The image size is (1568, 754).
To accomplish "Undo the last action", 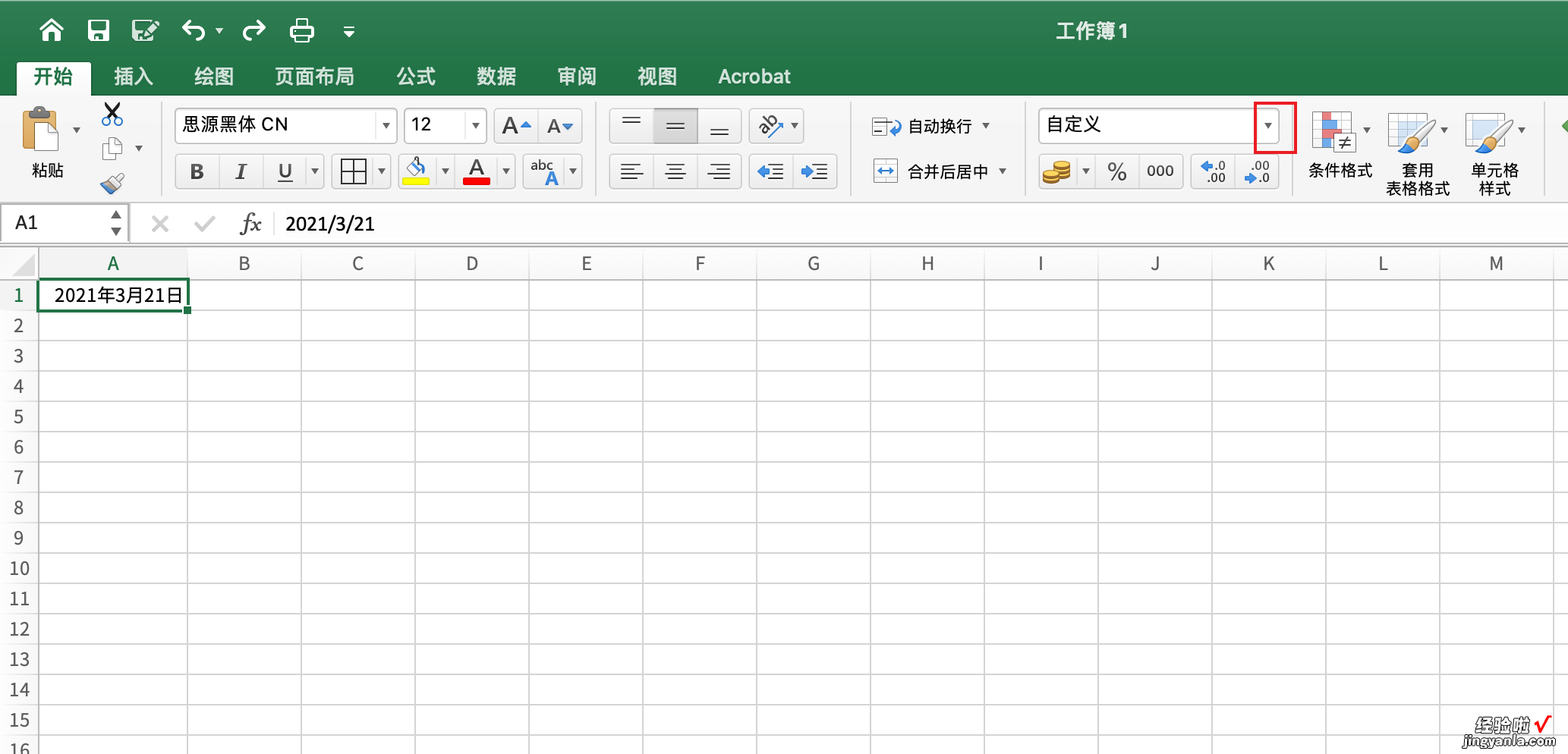I will [194, 30].
